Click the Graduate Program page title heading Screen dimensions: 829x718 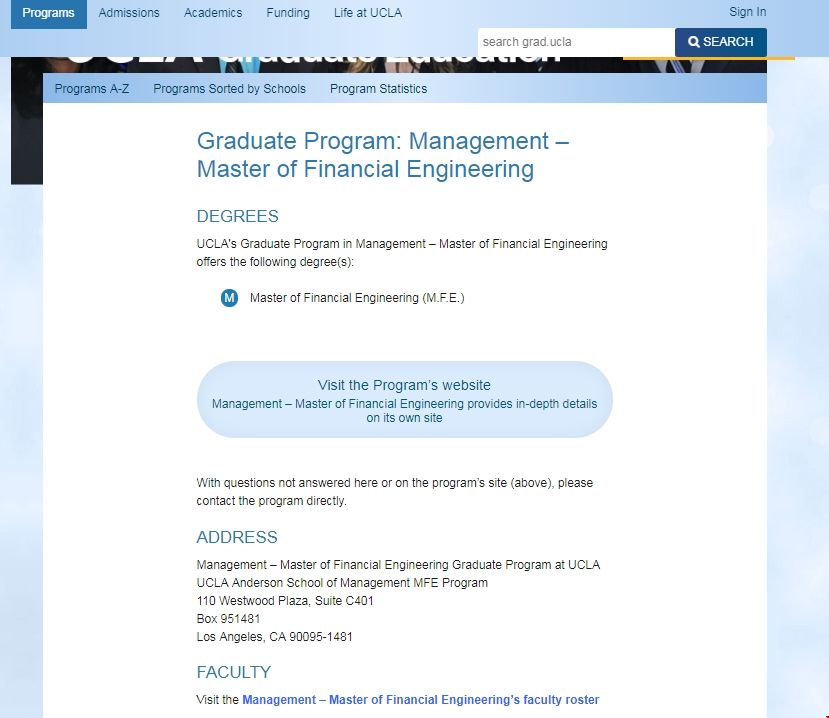pos(383,155)
